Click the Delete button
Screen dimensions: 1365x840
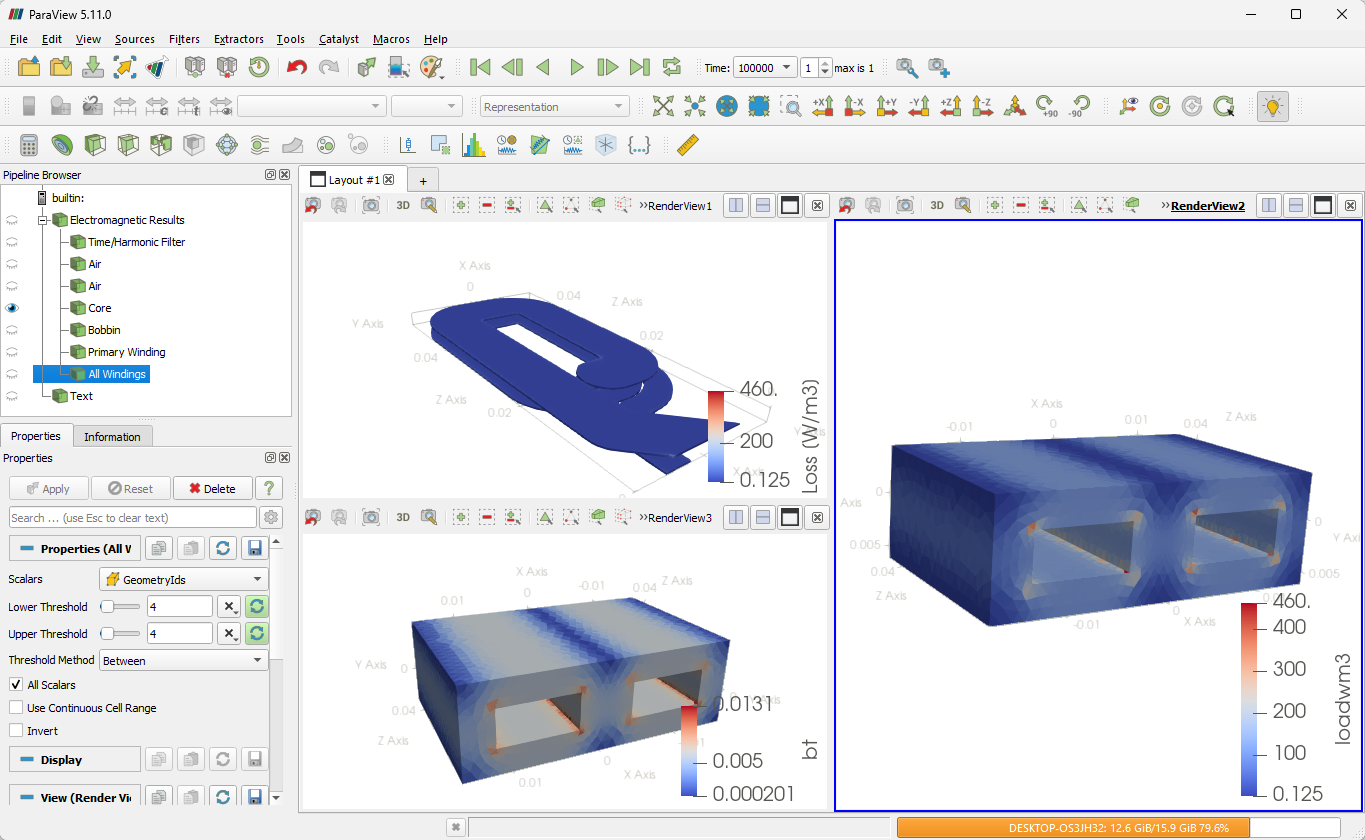(x=212, y=488)
